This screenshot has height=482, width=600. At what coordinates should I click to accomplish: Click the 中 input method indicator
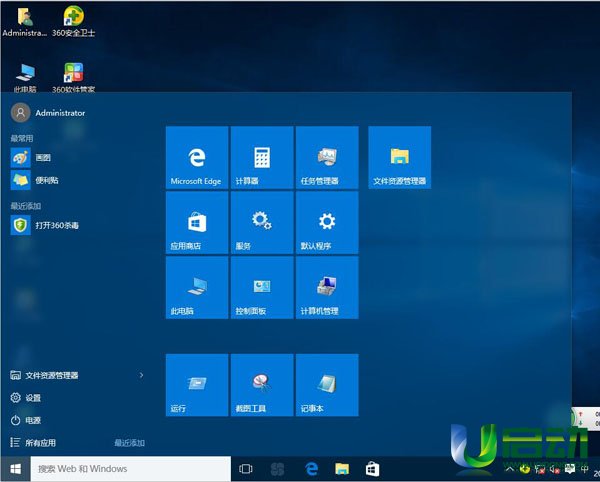[584, 469]
